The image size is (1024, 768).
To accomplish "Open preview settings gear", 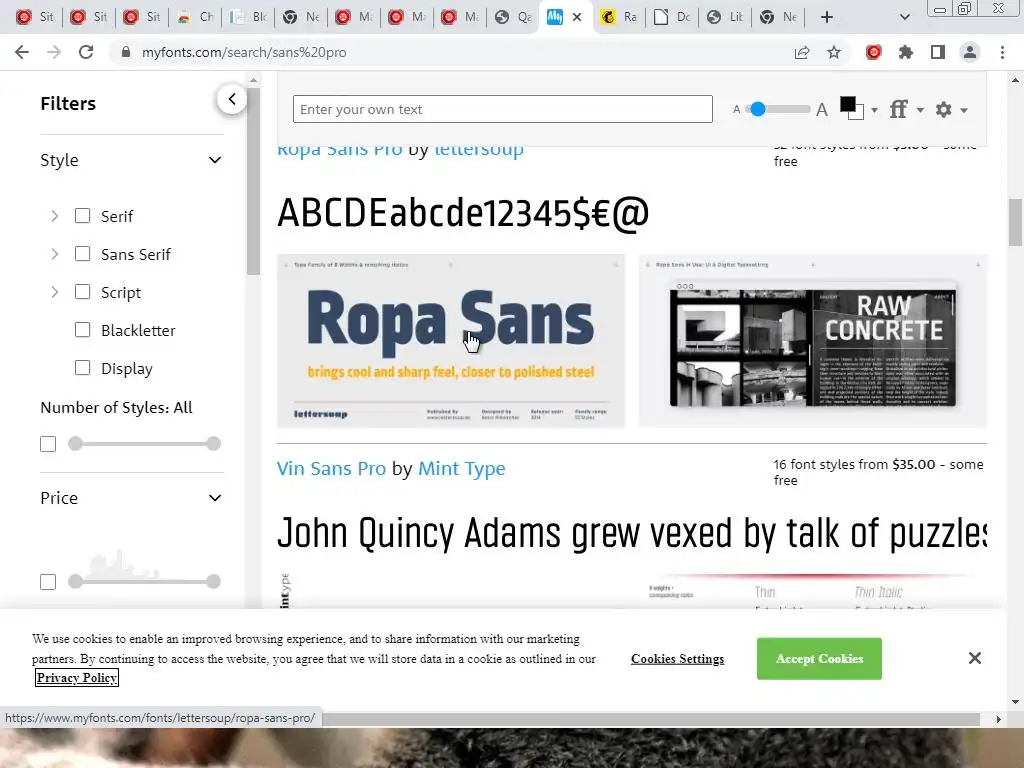I will pos(943,109).
